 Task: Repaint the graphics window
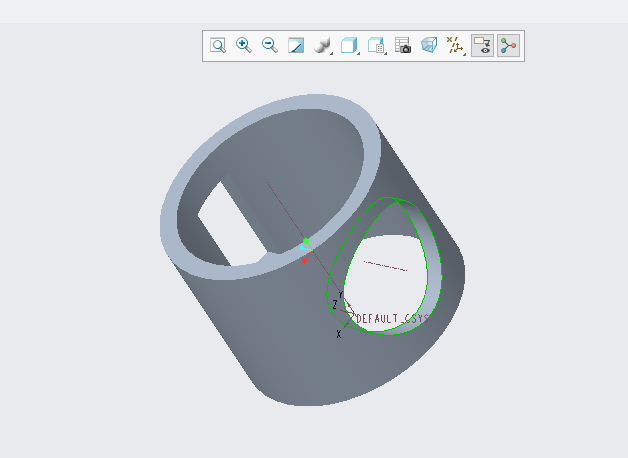point(296,45)
